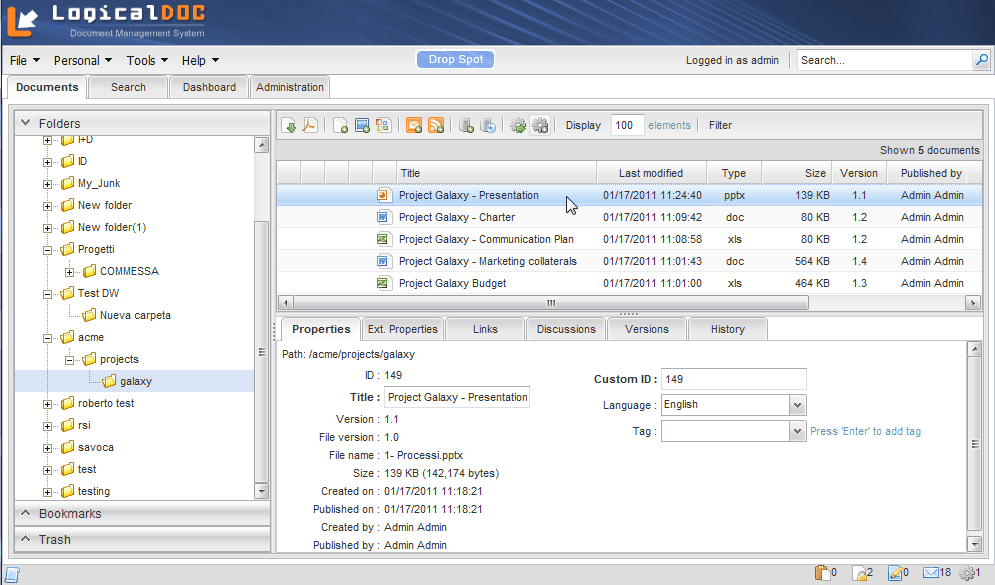Click the locked documents icon showing 2
The width and height of the screenshot is (995, 585).
point(860,573)
